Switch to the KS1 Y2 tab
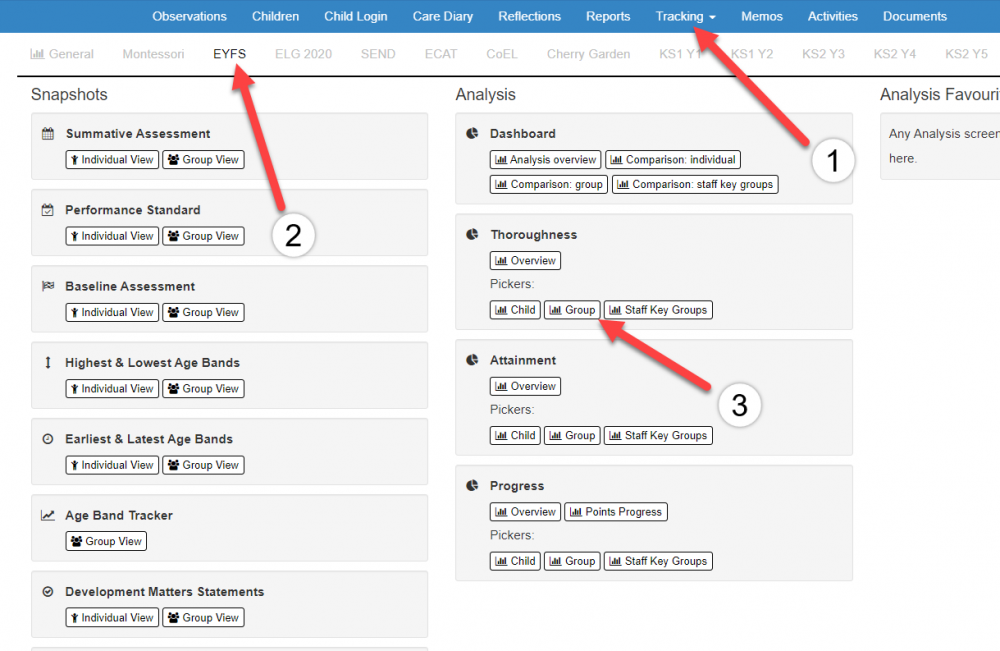Image resolution: width=1000 pixels, height=651 pixels. pyautogui.click(x=752, y=54)
